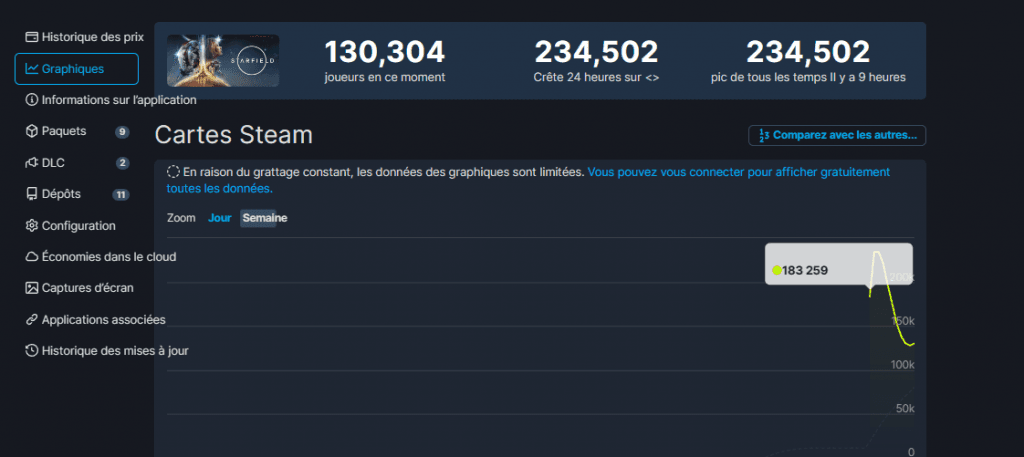Switch chart zoom to Jour
Viewport: 1024px width, 457px height.
[x=219, y=218]
